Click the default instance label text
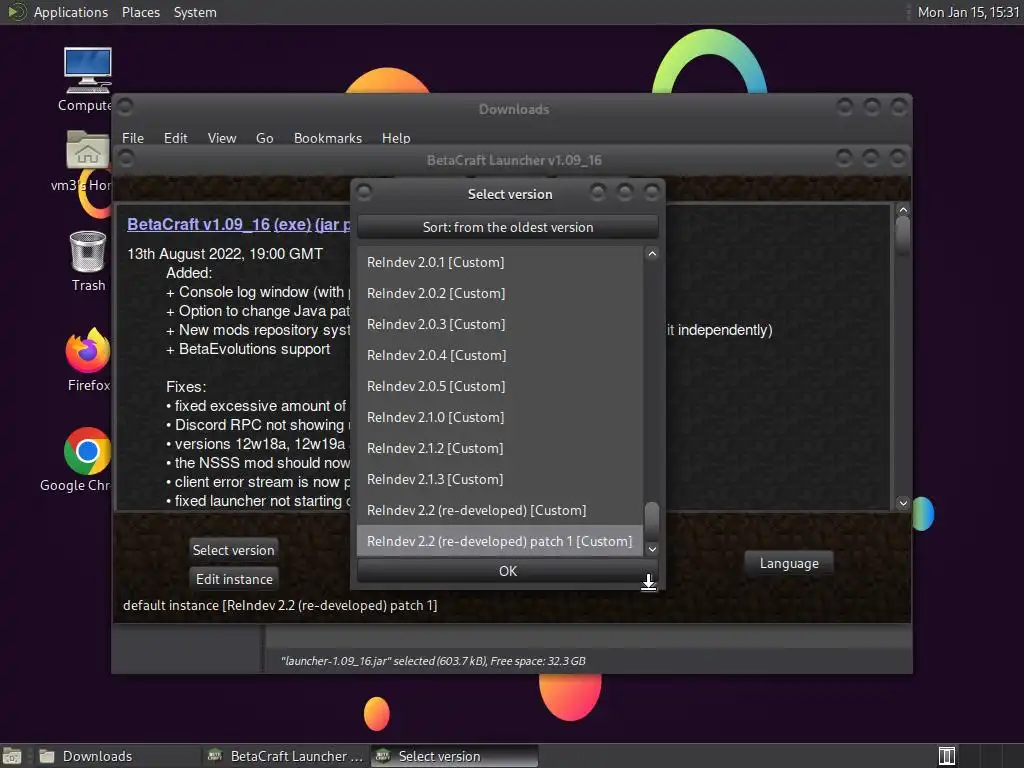This screenshot has width=1024, height=768. pos(280,605)
